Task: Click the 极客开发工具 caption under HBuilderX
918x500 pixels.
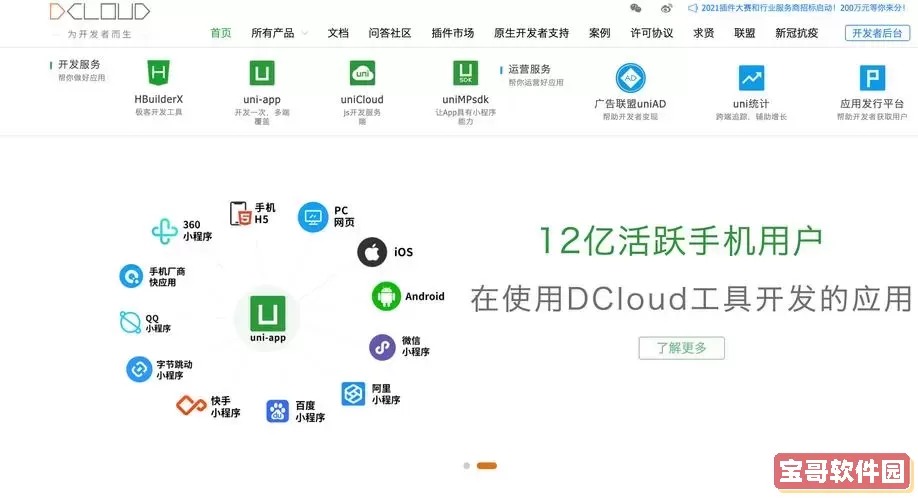Action: click(x=159, y=112)
